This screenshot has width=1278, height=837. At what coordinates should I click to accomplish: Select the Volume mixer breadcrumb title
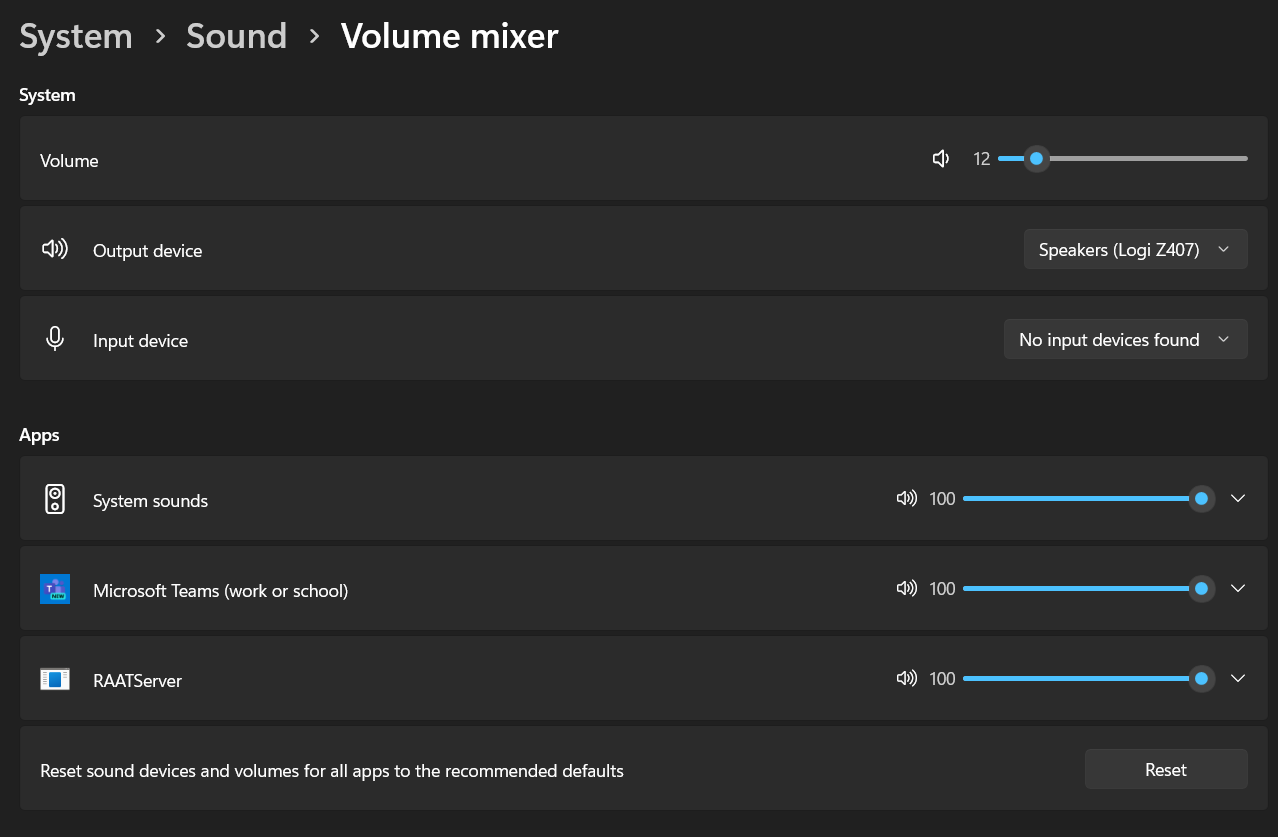449,36
